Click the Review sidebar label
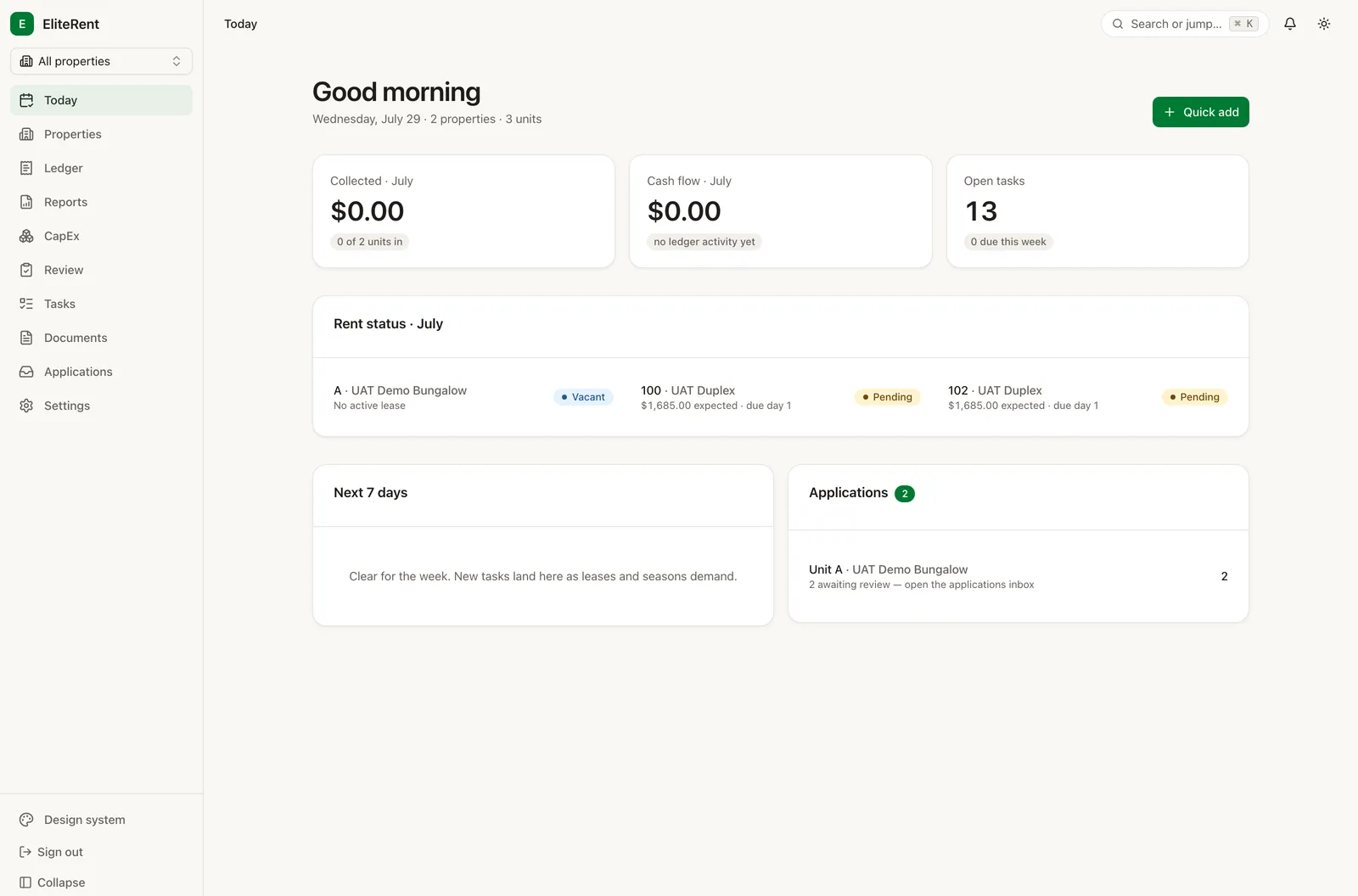The width and height of the screenshot is (1358, 896). (64, 270)
